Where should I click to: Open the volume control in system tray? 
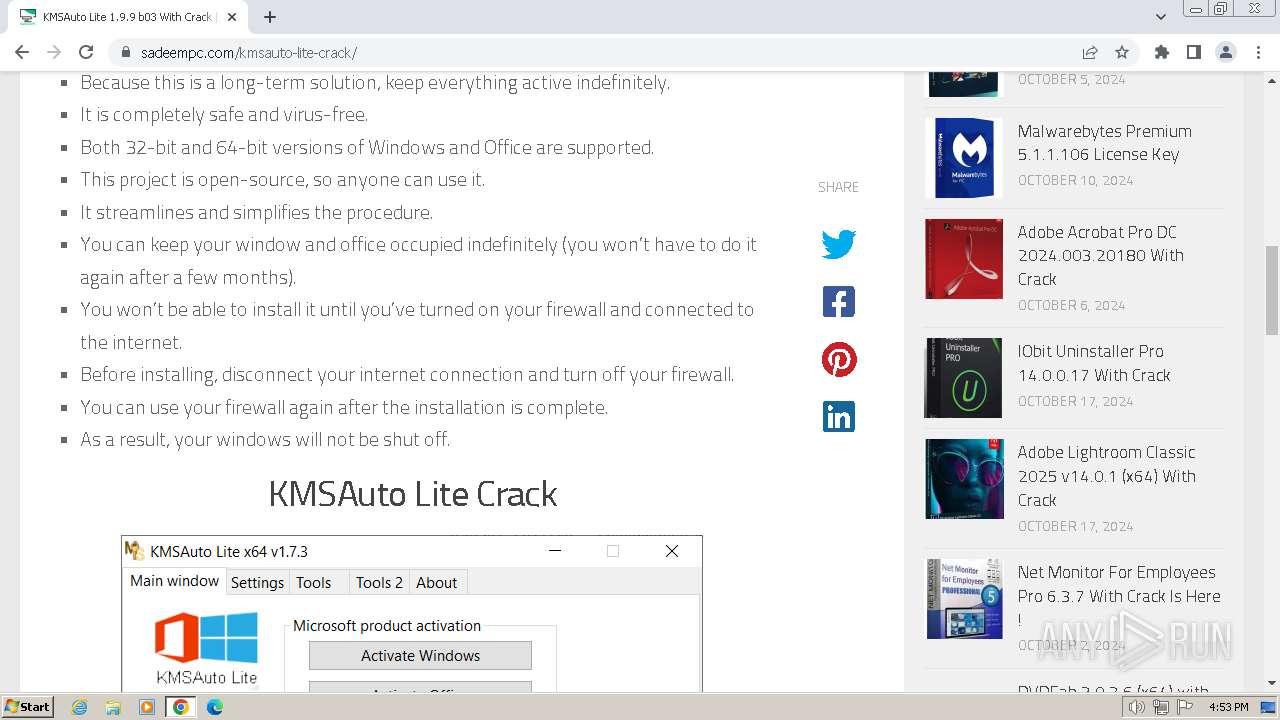pos(1136,707)
